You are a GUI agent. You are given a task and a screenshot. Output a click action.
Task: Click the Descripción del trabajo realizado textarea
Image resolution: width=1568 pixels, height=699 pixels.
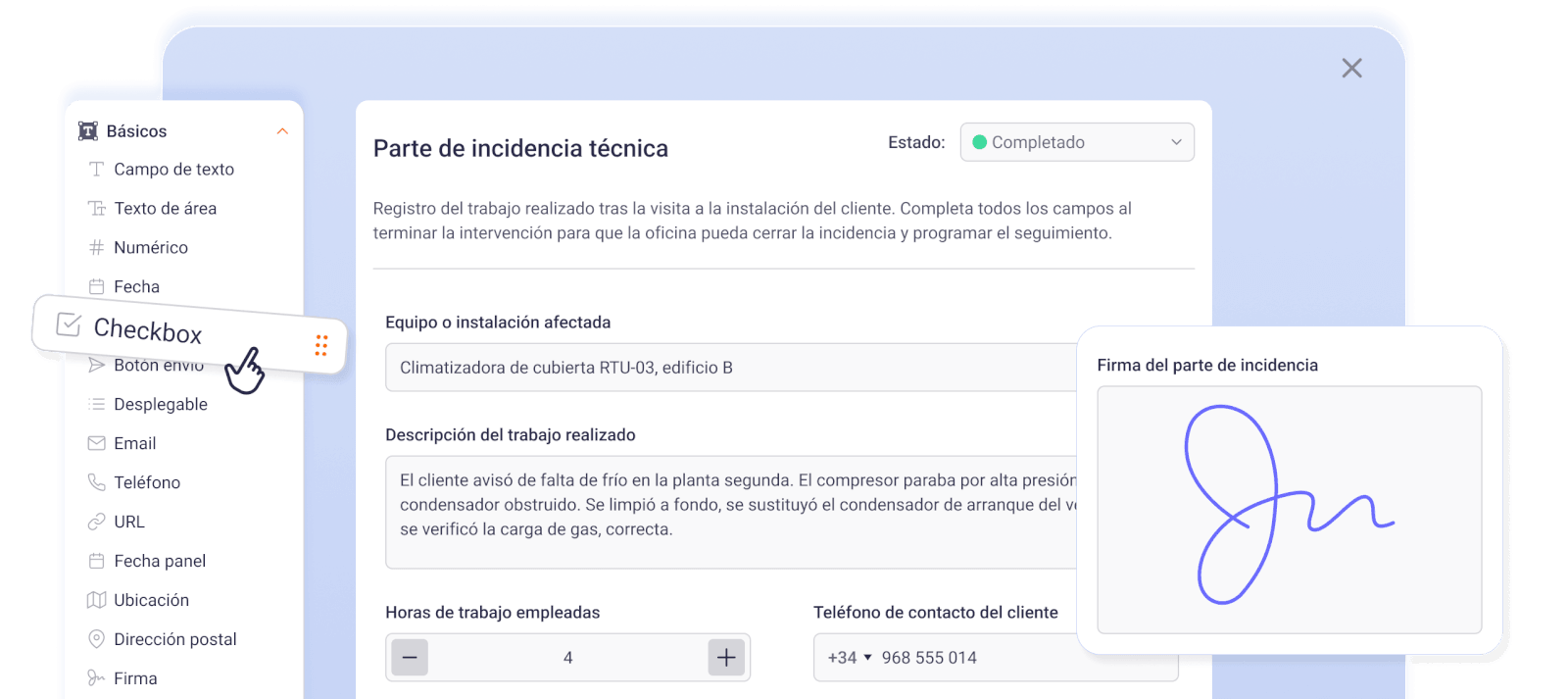(731, 512)
